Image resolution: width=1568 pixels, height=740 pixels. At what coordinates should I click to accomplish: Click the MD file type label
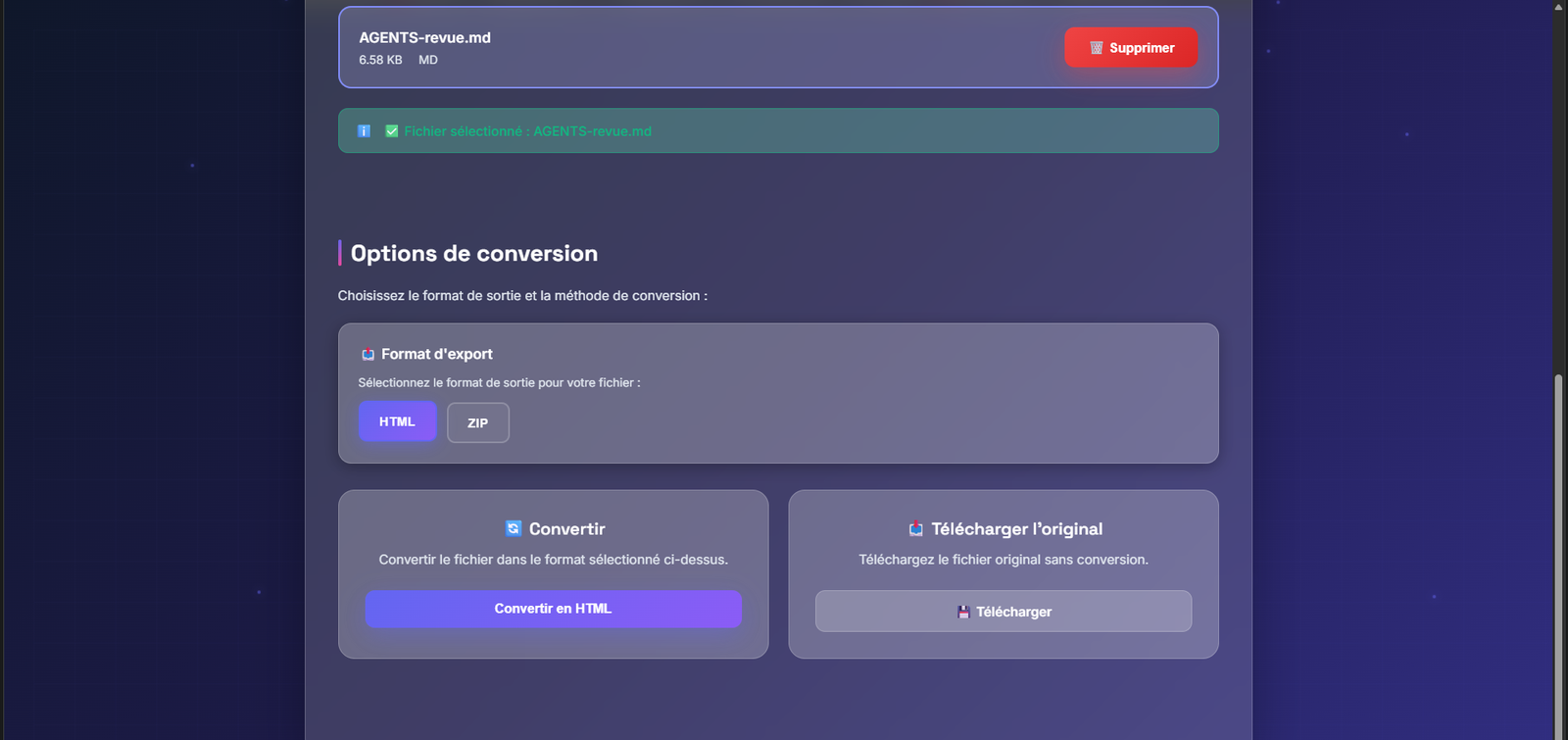(428, 60)
